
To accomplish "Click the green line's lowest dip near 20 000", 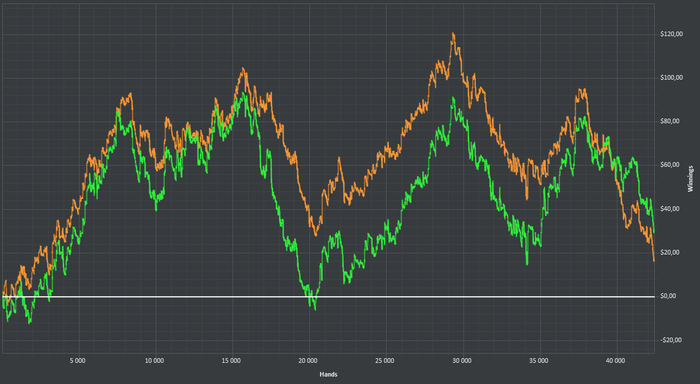I will tap(315, 309).
